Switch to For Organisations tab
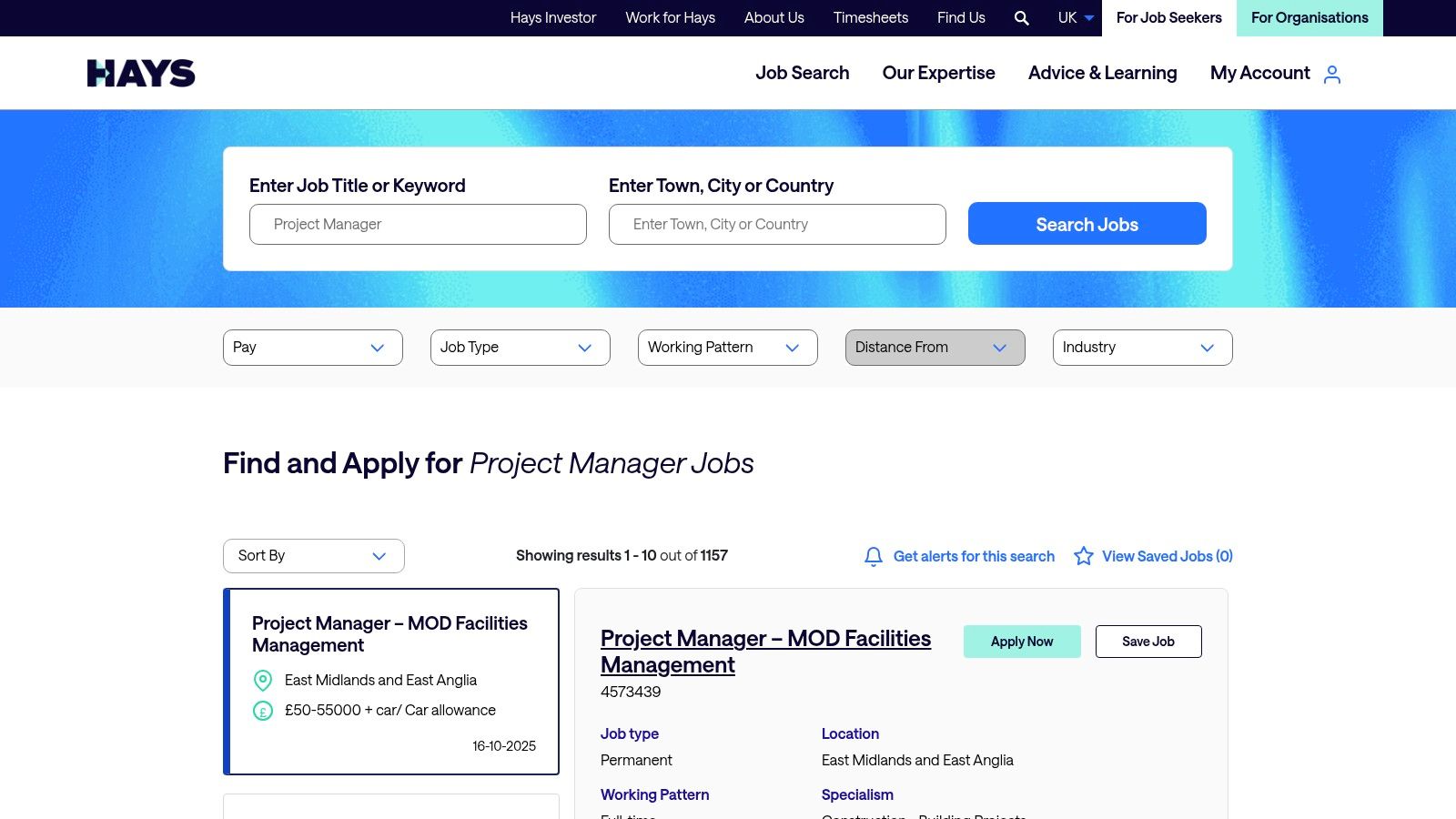 click(x=1309, y=18)
